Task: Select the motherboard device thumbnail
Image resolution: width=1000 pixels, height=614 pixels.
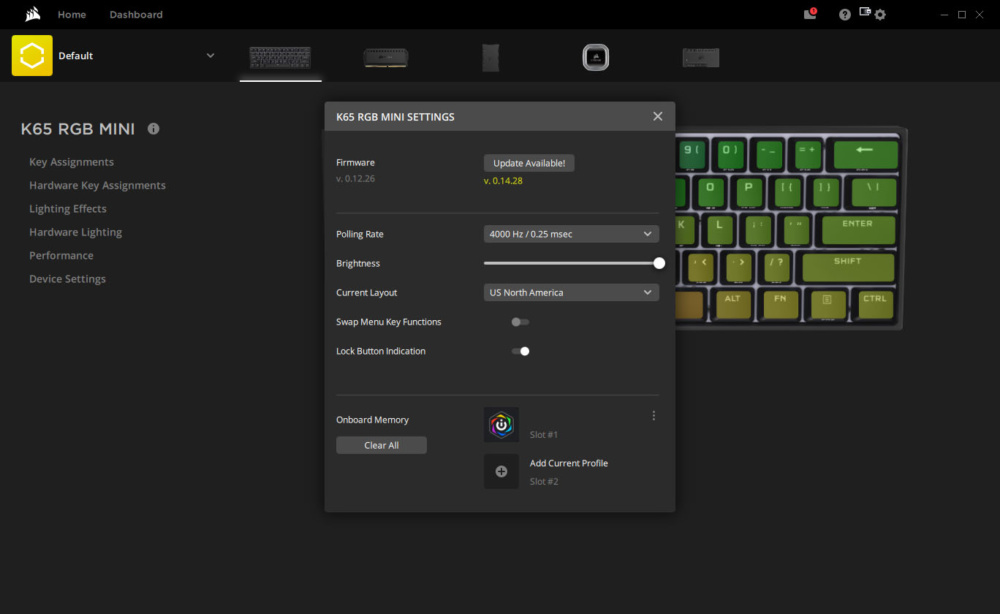Action: tap(701, 57)
